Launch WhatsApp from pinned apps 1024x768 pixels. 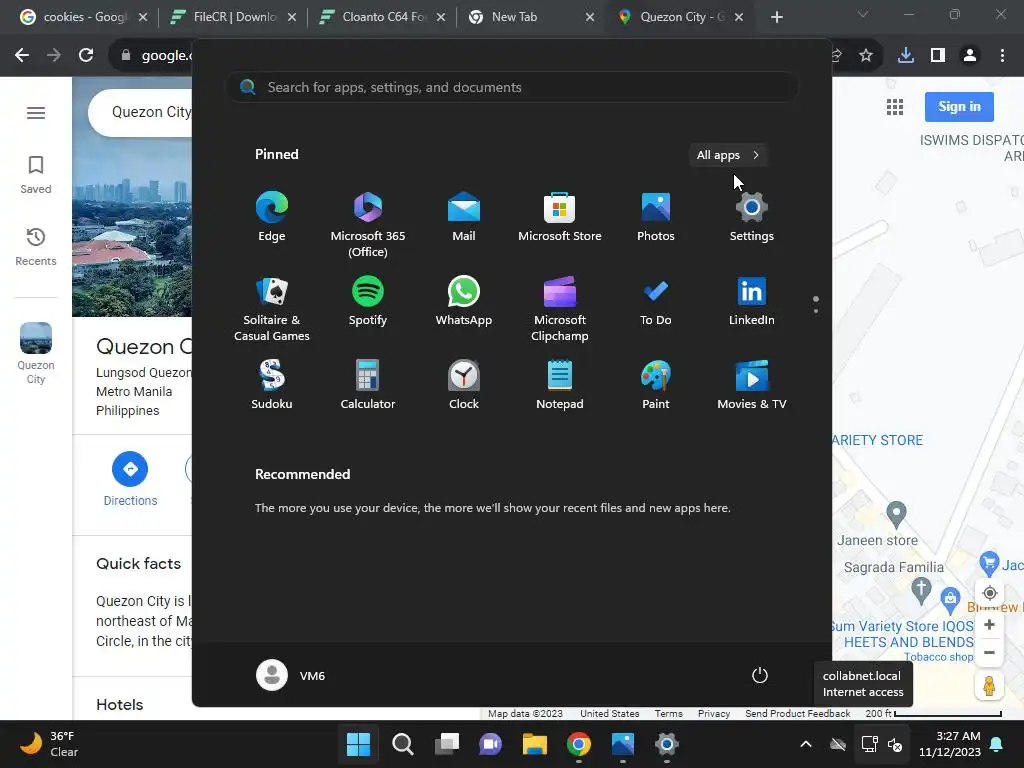(x=464, y=301)
